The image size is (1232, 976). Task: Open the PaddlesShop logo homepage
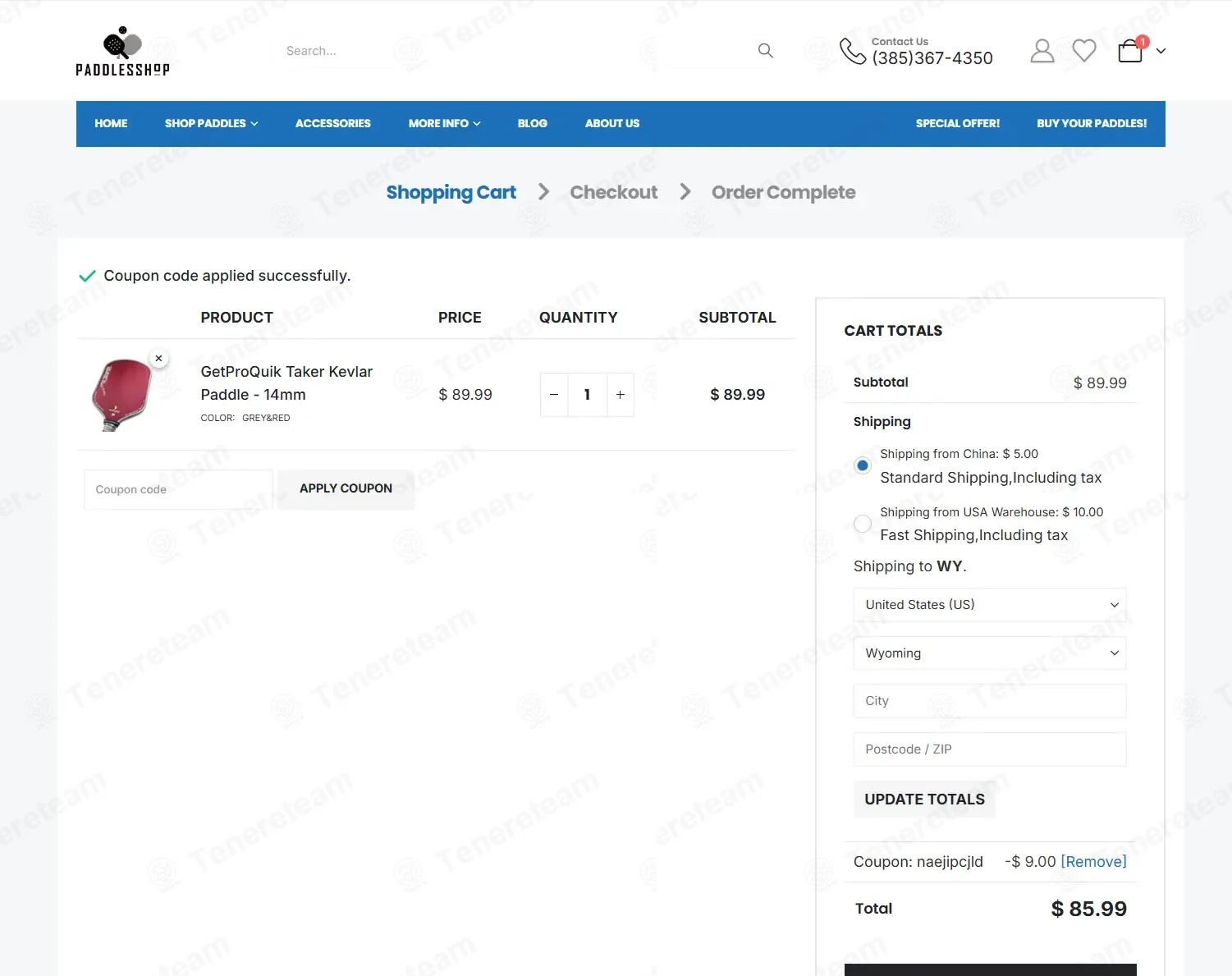(x=122, y=51)
